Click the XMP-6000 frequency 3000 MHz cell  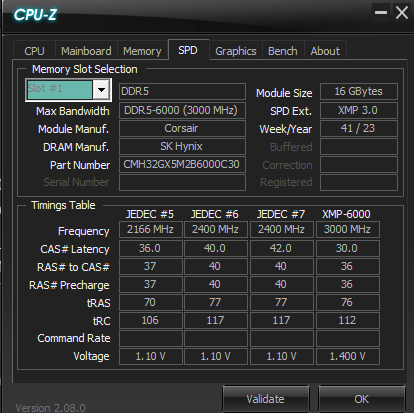348,229
